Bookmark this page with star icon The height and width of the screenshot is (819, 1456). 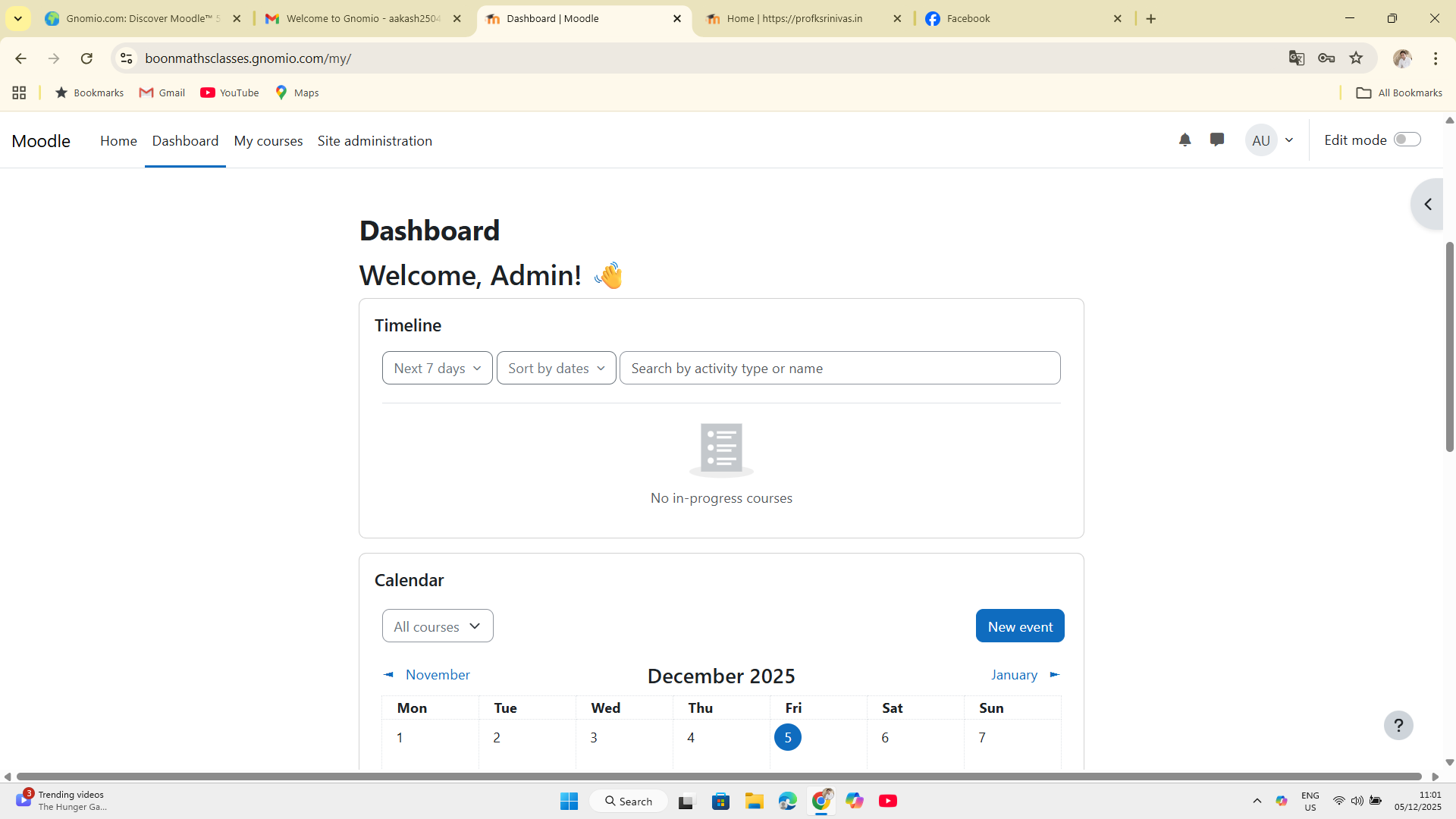(1356, 58)
